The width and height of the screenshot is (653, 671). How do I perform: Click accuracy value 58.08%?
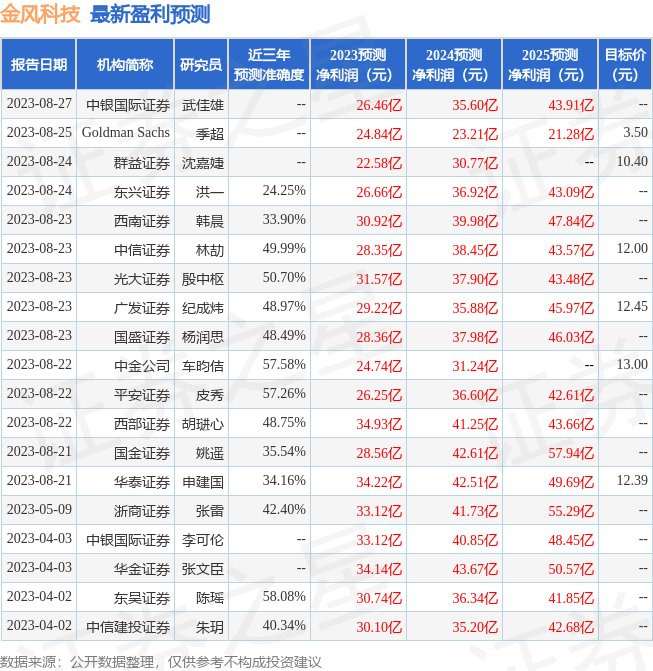pos(284,596)
